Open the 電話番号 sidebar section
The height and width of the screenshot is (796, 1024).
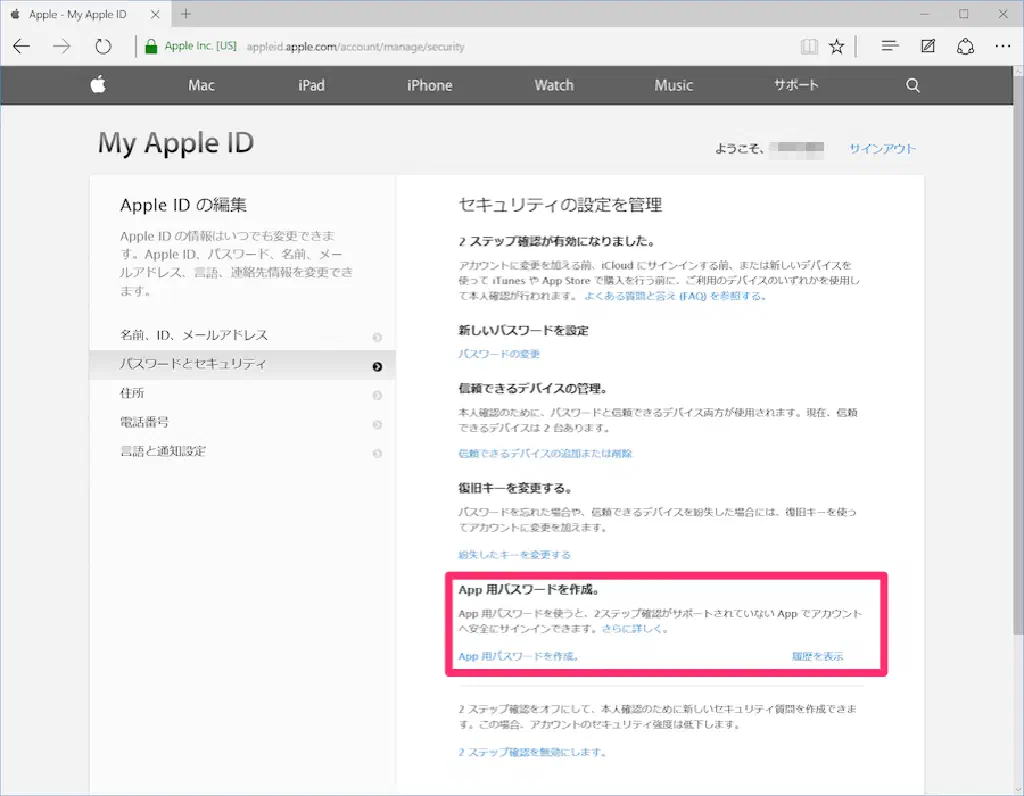coord(145,422)
